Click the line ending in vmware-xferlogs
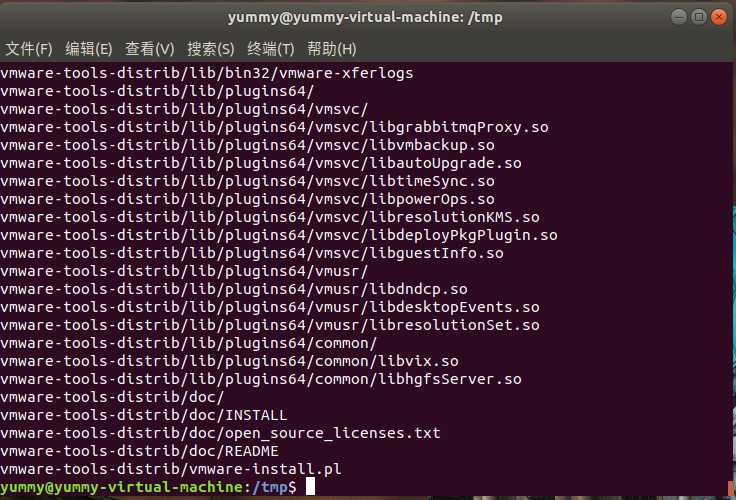 point(207,73)
